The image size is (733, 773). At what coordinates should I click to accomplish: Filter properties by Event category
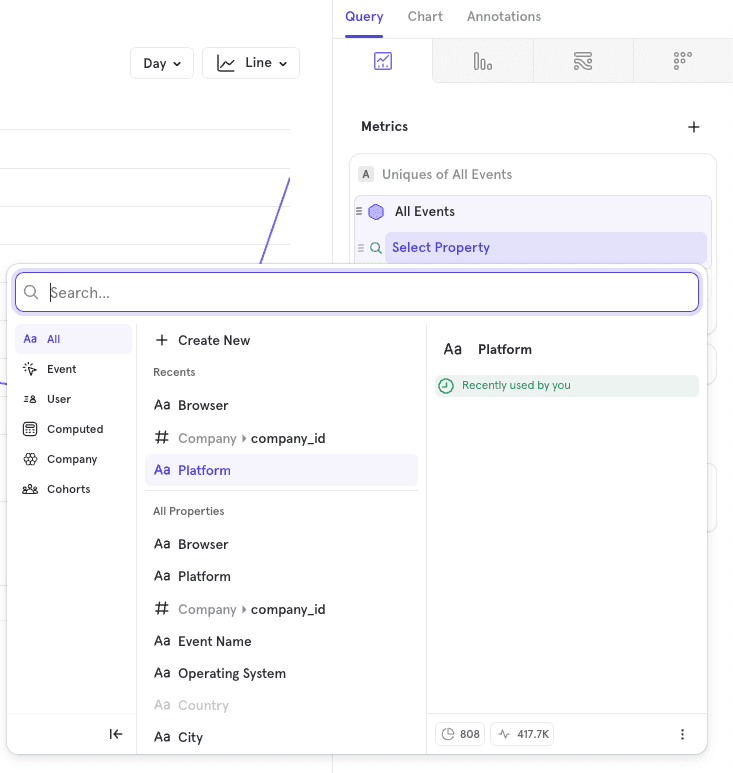(x=61, y=369)
